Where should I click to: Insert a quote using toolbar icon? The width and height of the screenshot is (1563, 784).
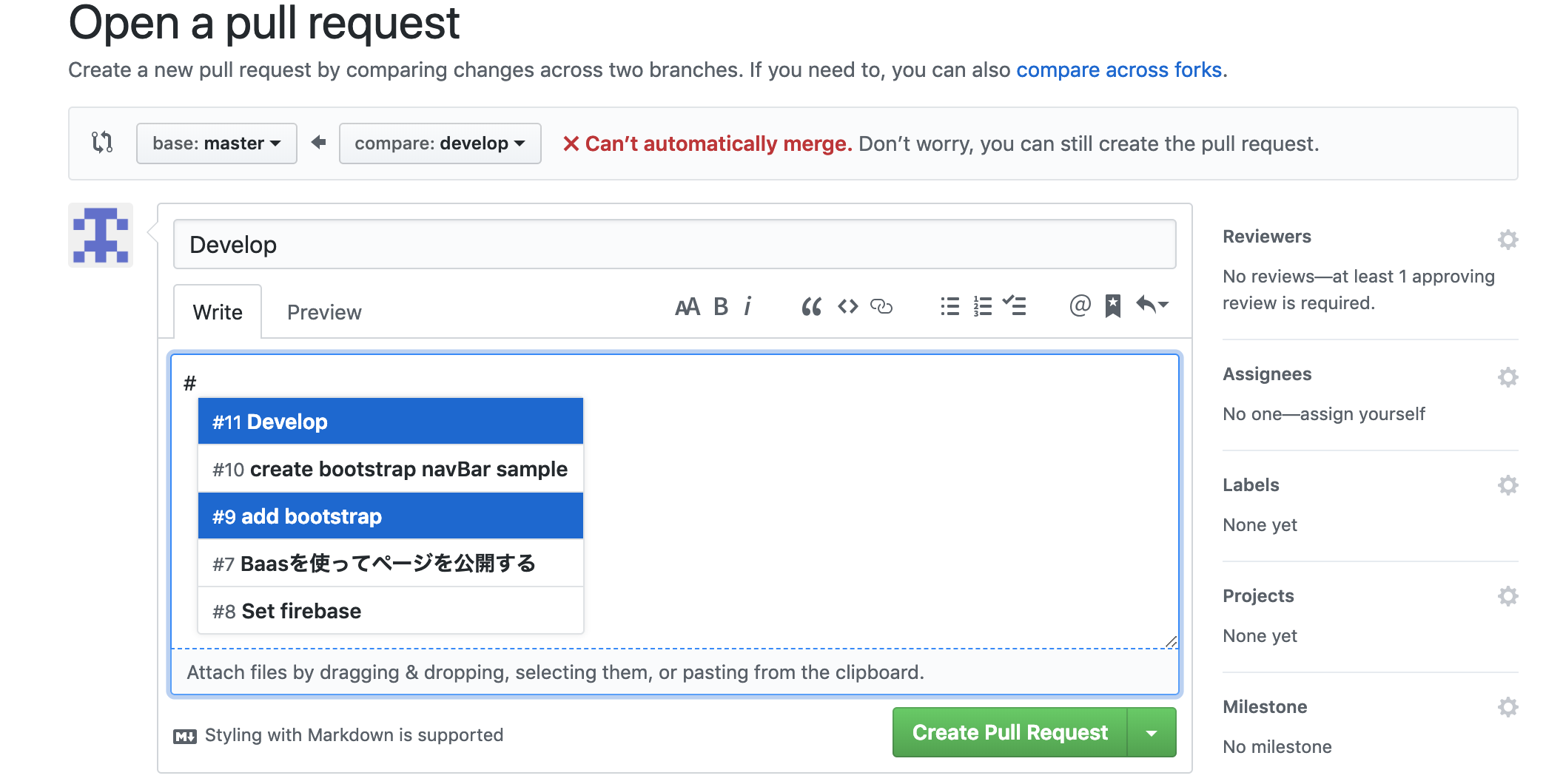(811, 306)
